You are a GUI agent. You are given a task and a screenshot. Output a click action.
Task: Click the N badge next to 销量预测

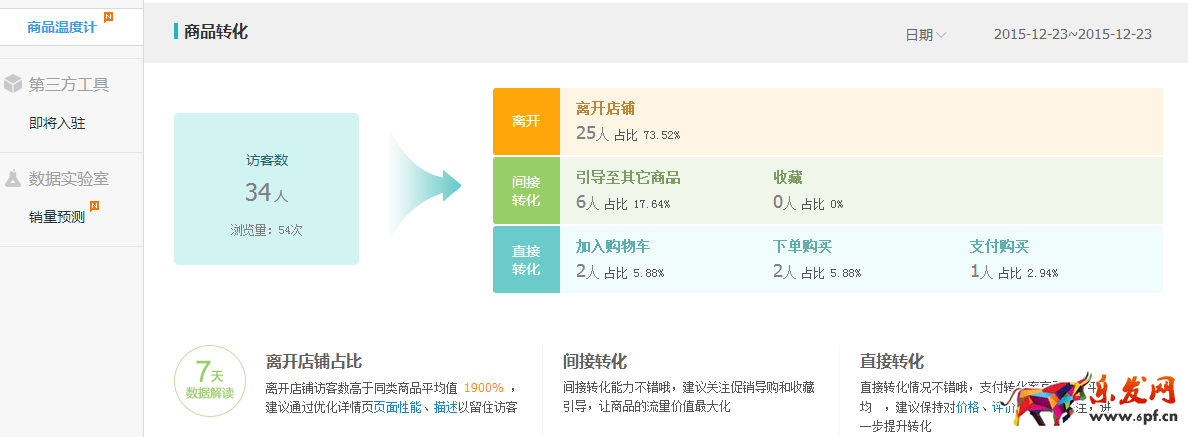(94, 206)
